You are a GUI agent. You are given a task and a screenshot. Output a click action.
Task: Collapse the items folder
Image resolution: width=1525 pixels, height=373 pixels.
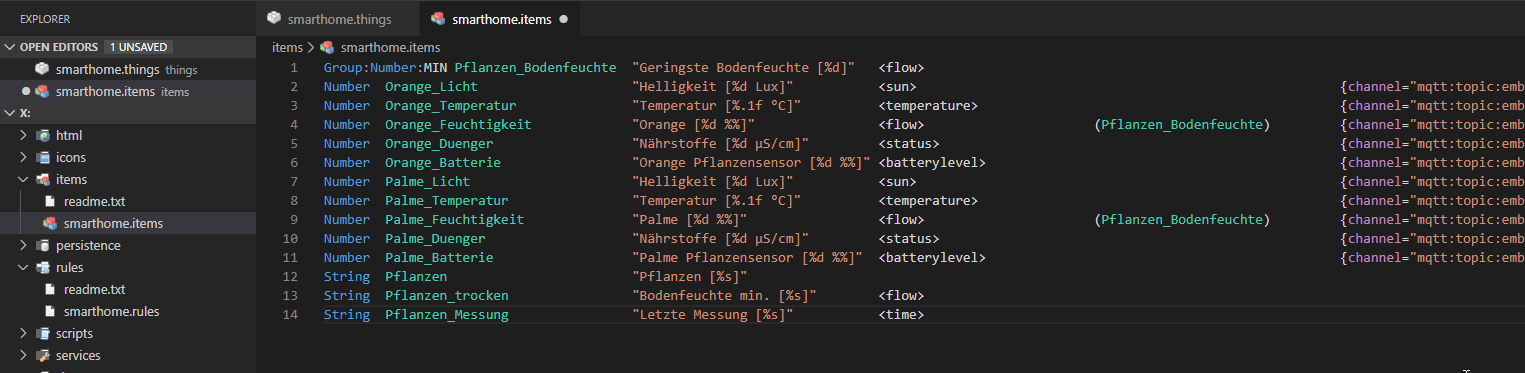tap(24, 179)
